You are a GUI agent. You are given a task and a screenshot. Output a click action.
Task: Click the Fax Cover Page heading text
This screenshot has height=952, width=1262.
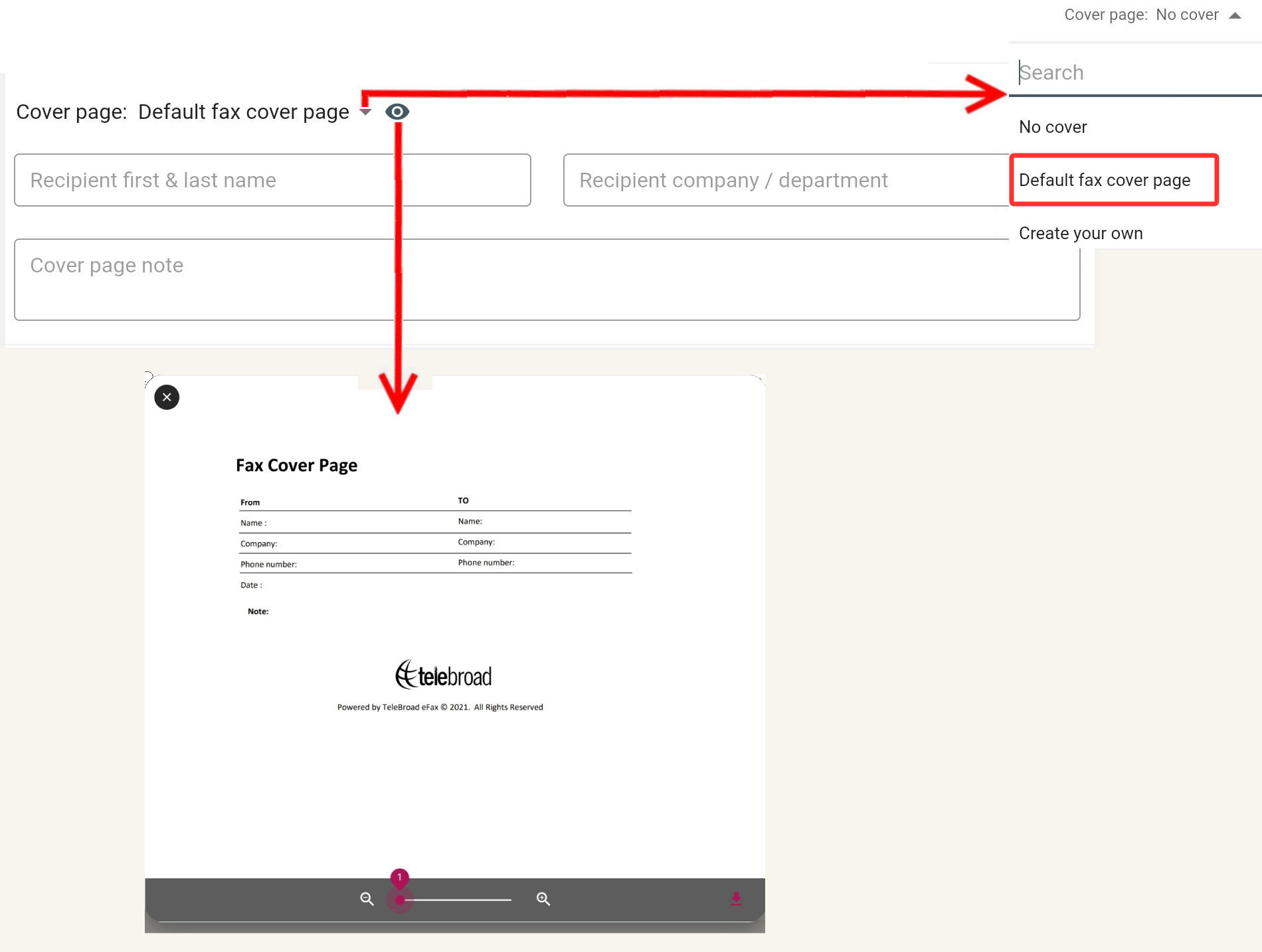tap(296, 465)
